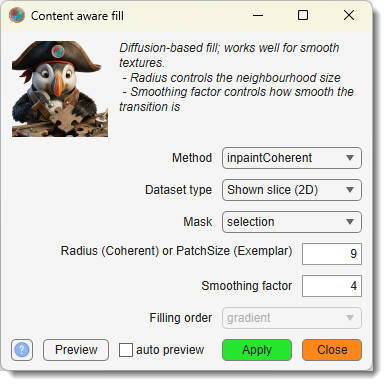The image size is (388, 386).
Task: Open help via the question mark icon
Action: point(22,350)
